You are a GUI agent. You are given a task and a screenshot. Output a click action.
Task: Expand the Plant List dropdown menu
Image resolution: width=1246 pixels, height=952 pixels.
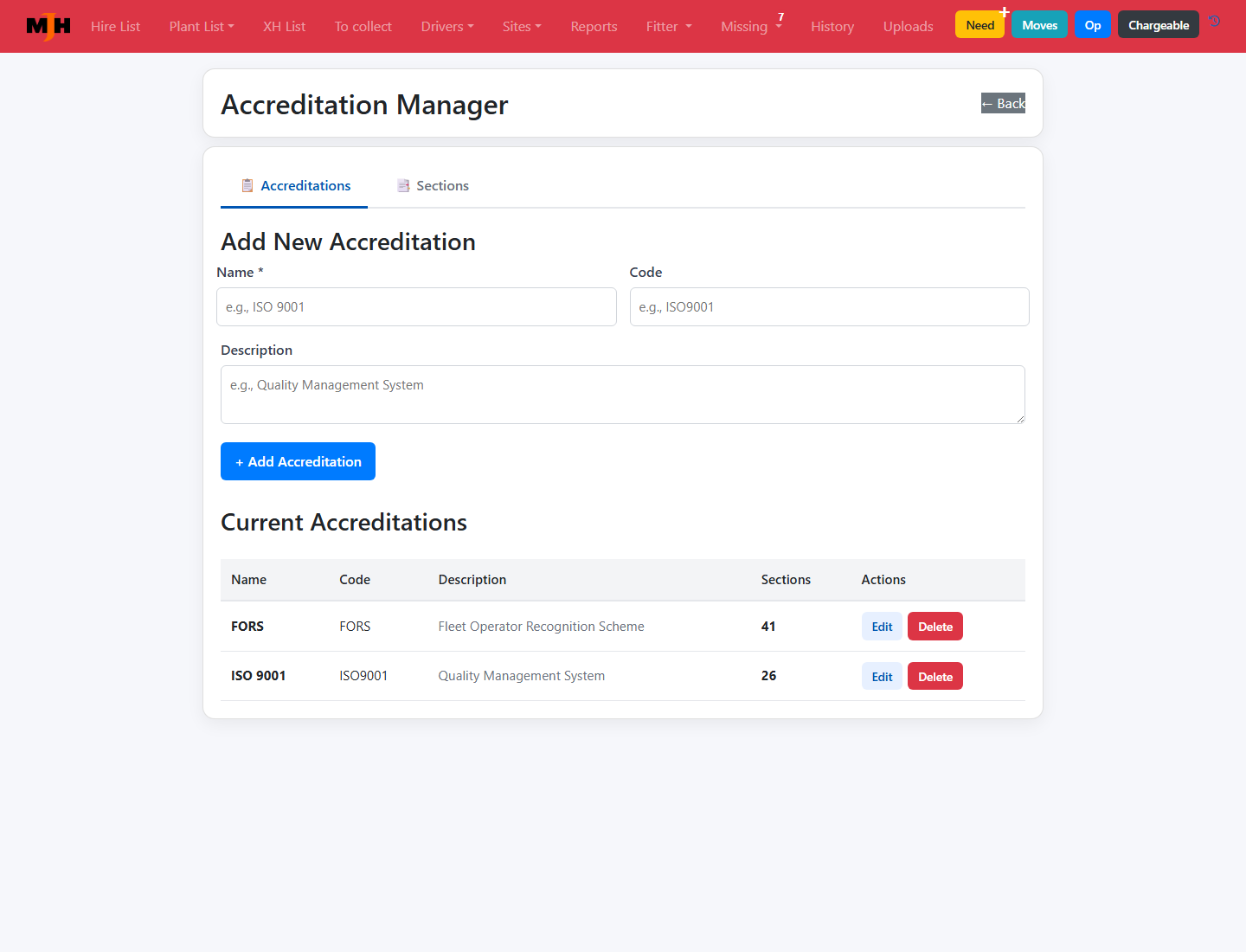pos(202,26)
